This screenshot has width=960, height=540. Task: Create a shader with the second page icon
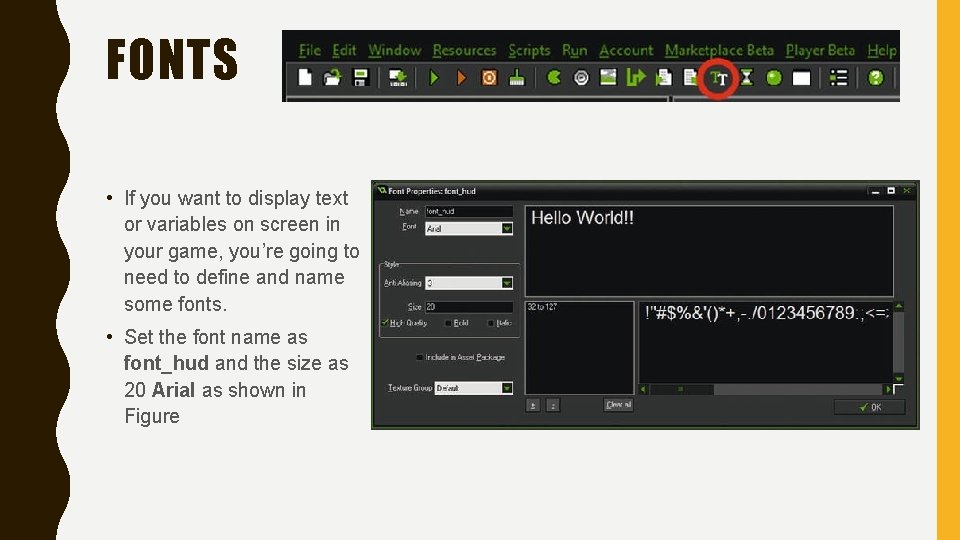pos(691,78)
